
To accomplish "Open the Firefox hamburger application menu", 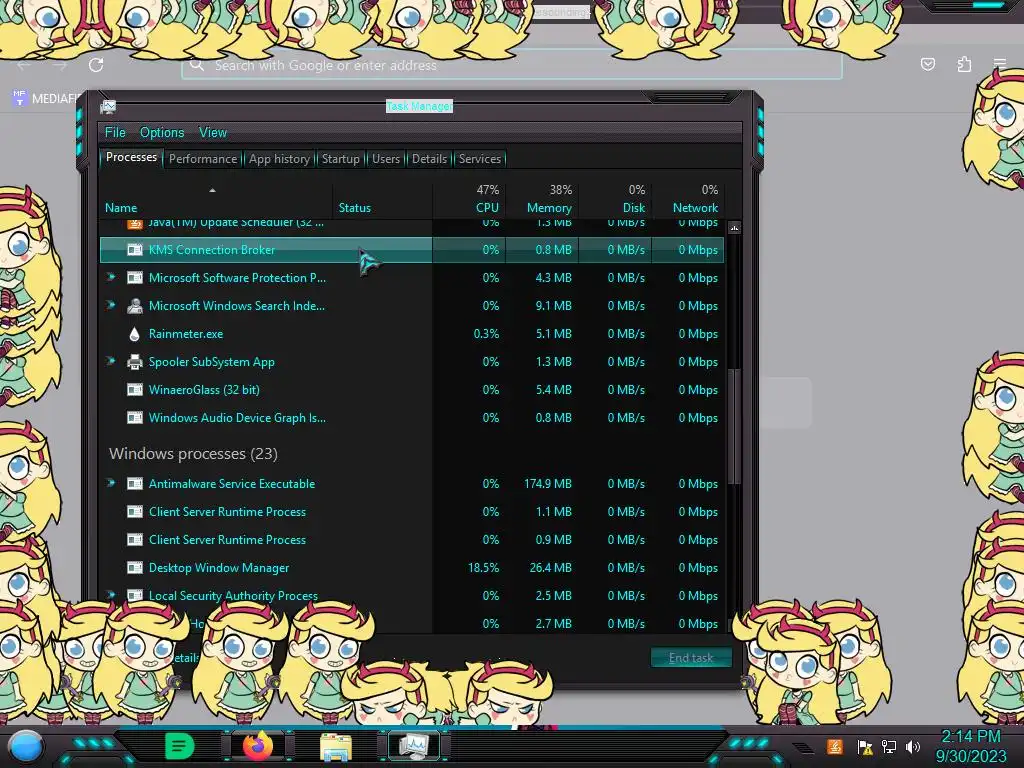I will (1000, 64).
